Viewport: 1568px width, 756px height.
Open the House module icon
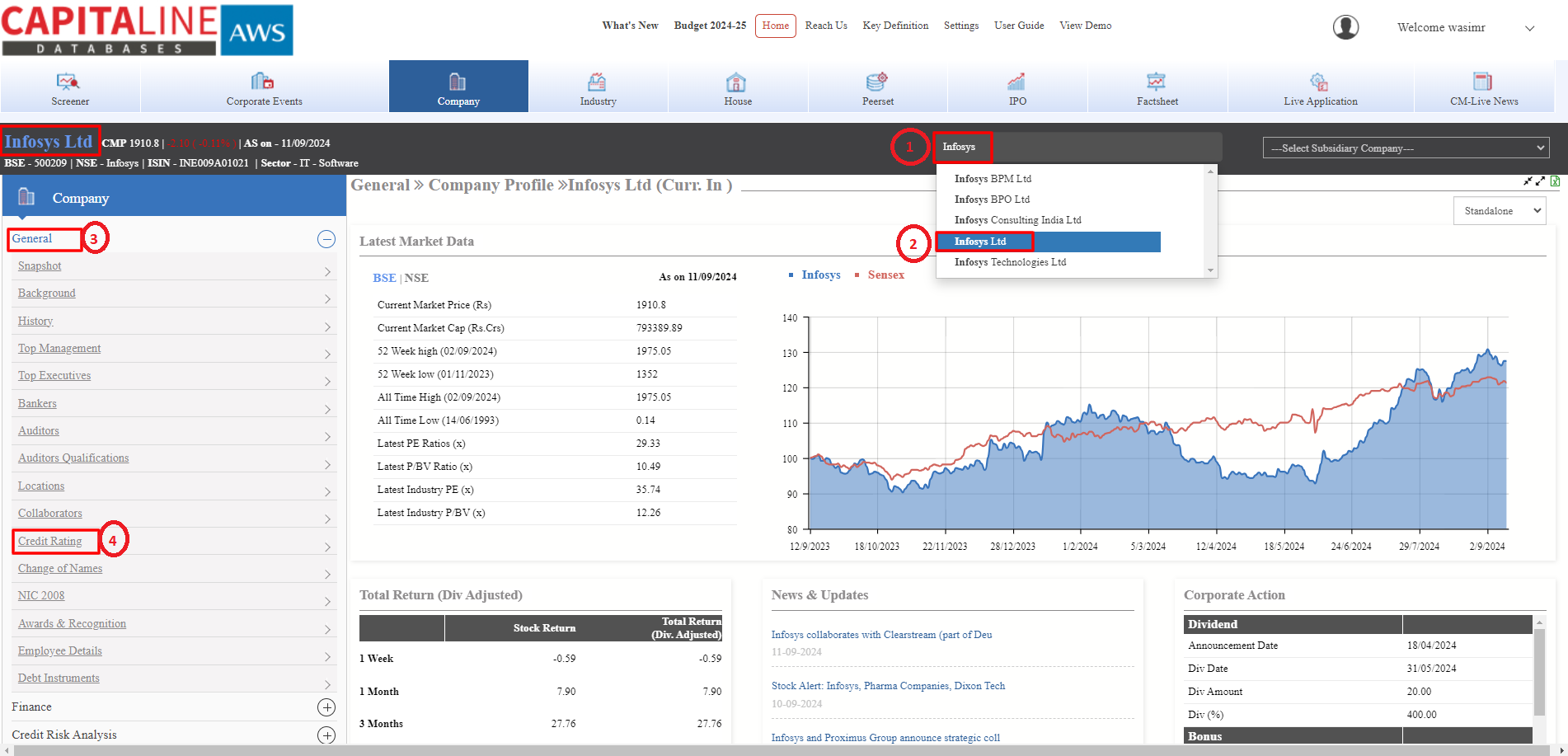[x=736, y=82]
